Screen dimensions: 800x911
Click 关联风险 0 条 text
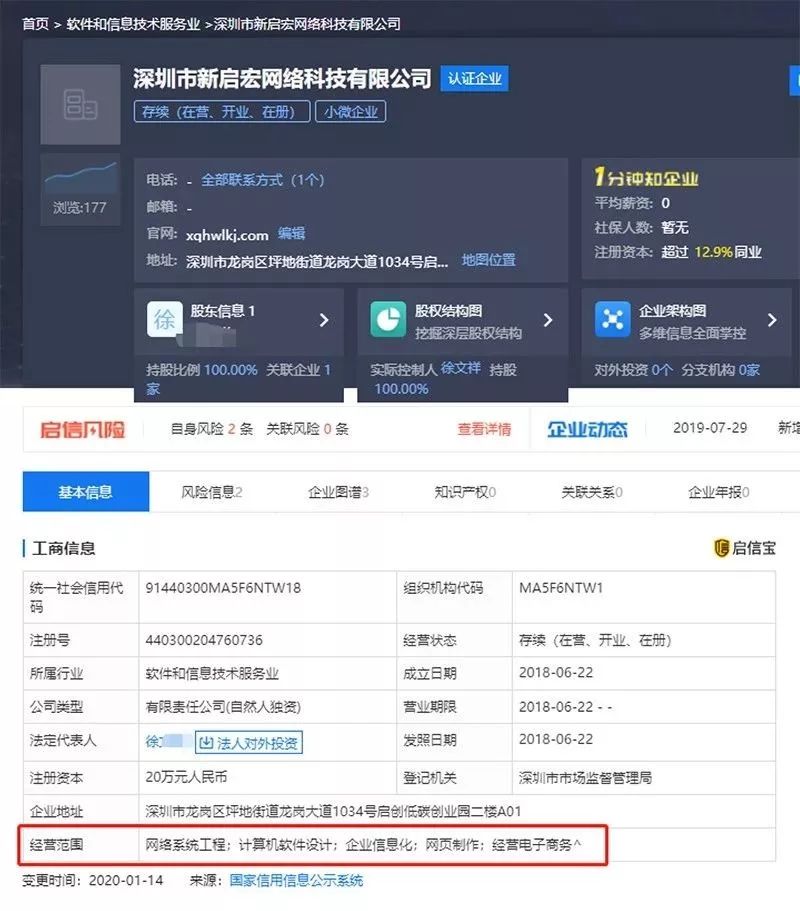(x=307, y=429)
